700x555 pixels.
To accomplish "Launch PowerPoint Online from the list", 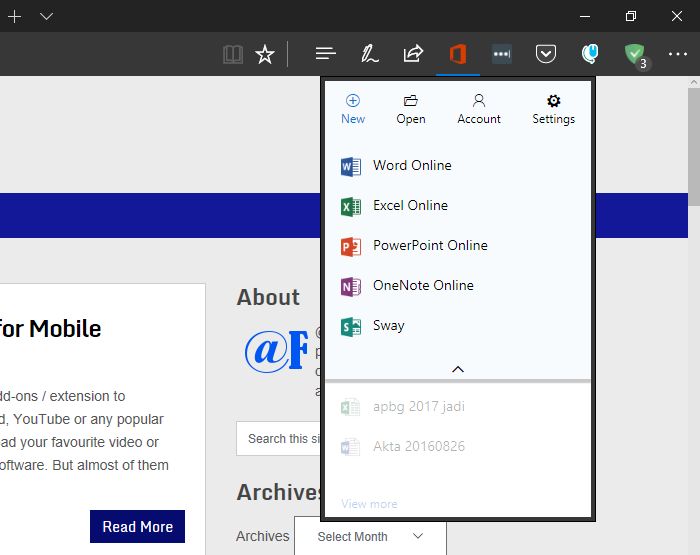I will (429, 246).
